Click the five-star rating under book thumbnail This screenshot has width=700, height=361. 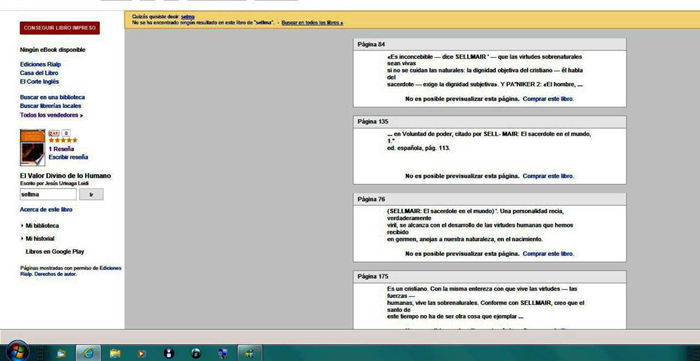63,140
